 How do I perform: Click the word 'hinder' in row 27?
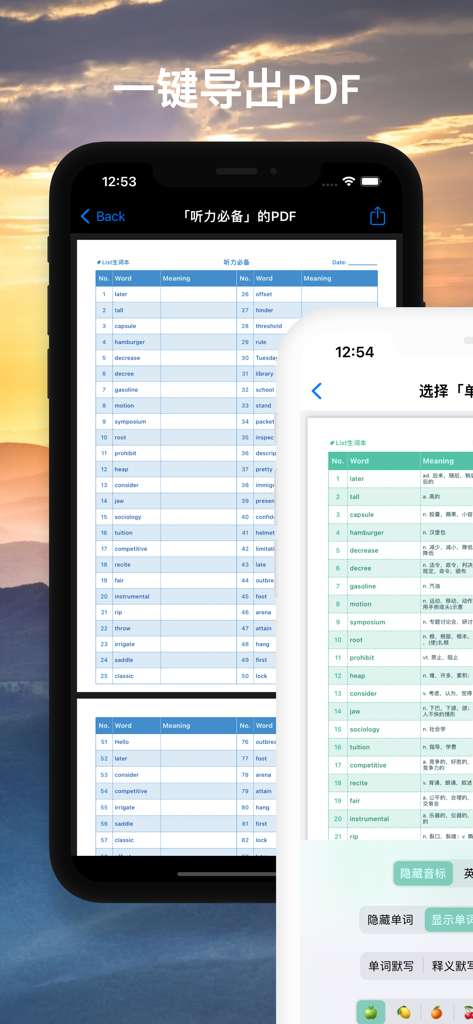click(265, 310)
